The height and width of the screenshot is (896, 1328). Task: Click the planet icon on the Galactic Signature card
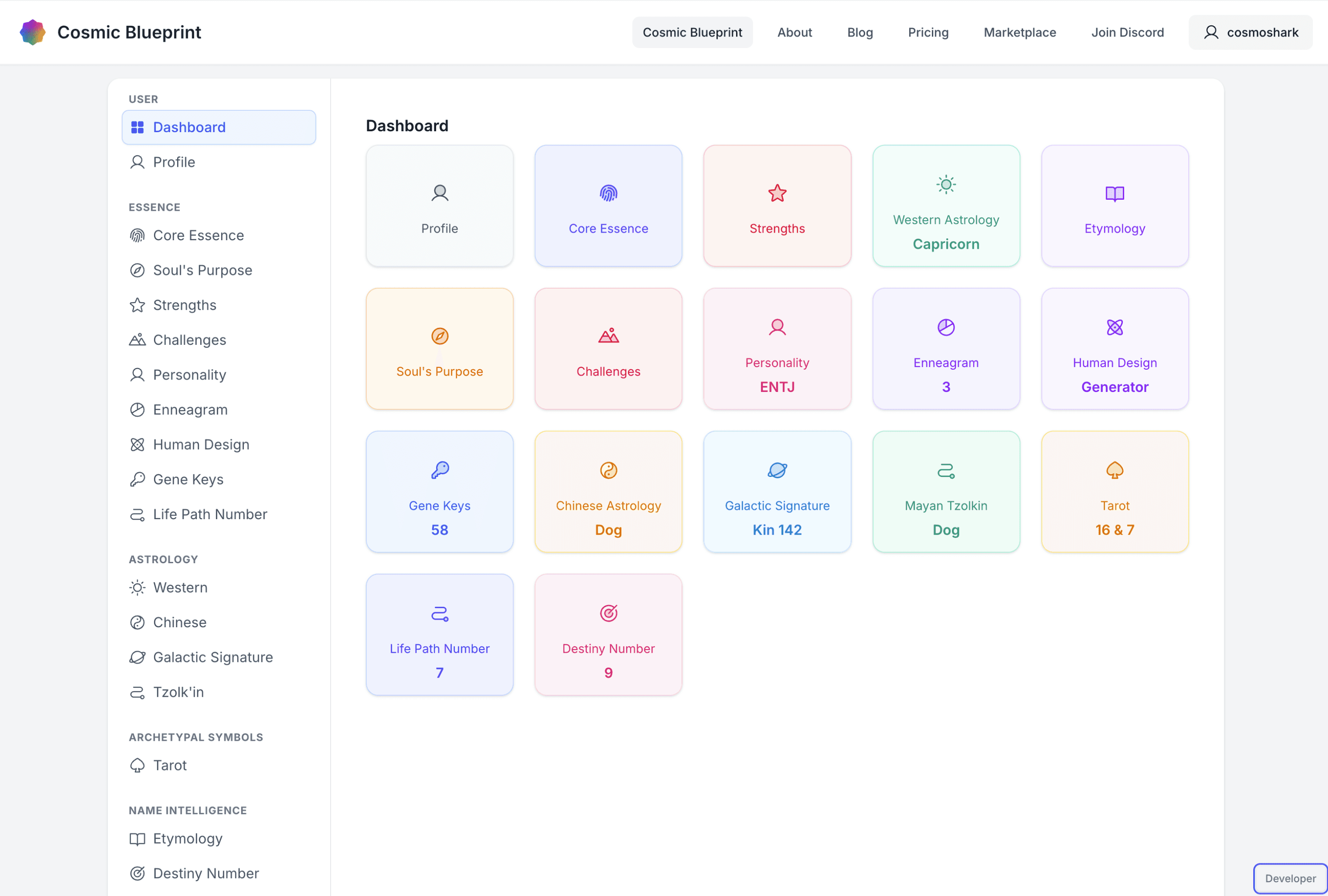tap(777, 470)
